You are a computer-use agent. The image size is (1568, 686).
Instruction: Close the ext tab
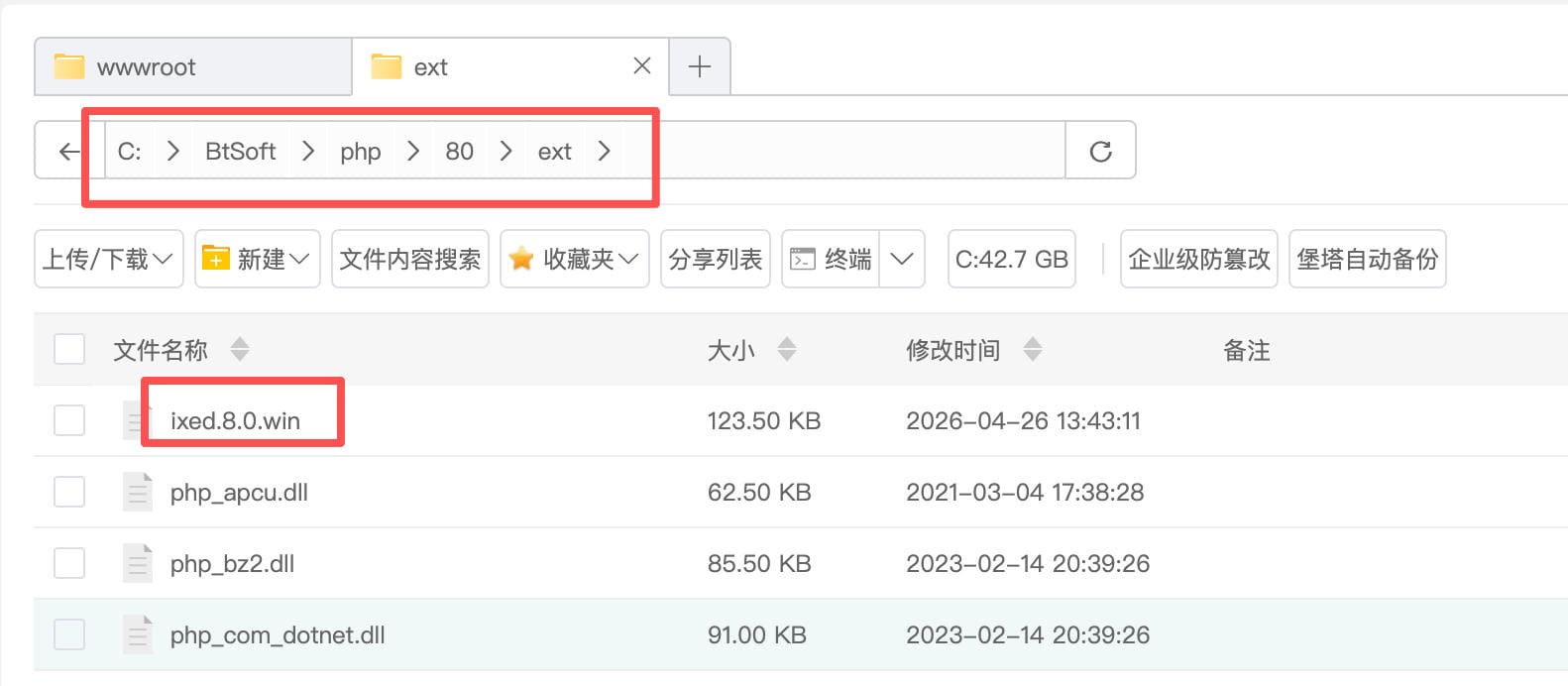pyautogui.click(x=642, y=66)
